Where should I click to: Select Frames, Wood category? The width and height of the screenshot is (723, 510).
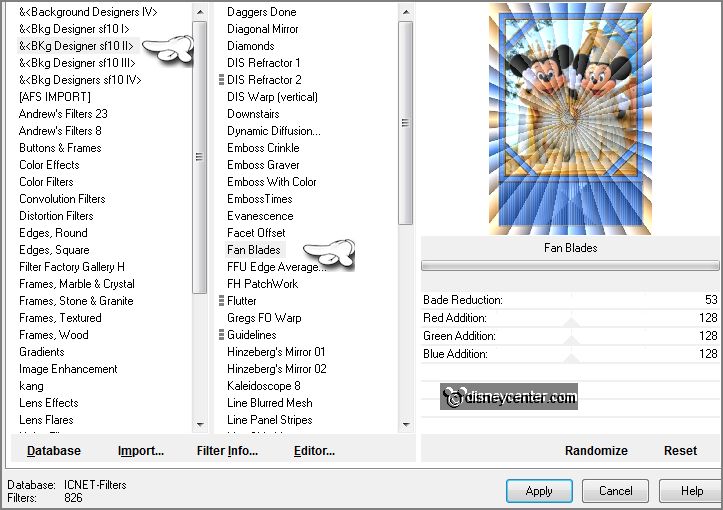point(53,335)
